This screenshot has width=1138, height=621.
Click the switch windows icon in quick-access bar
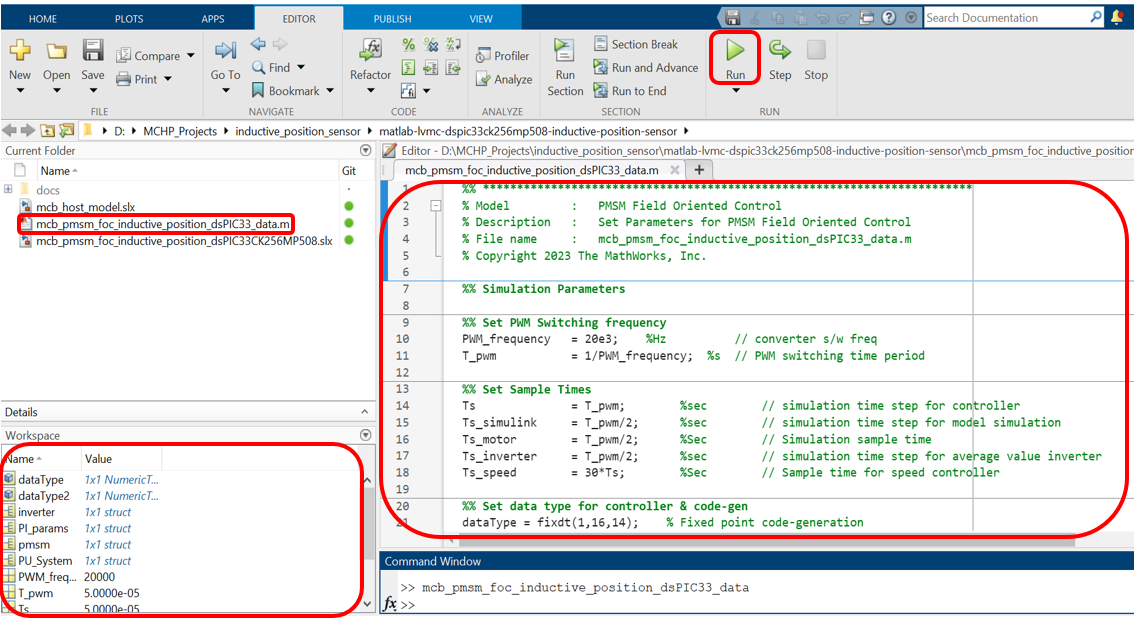coord(867,17)
